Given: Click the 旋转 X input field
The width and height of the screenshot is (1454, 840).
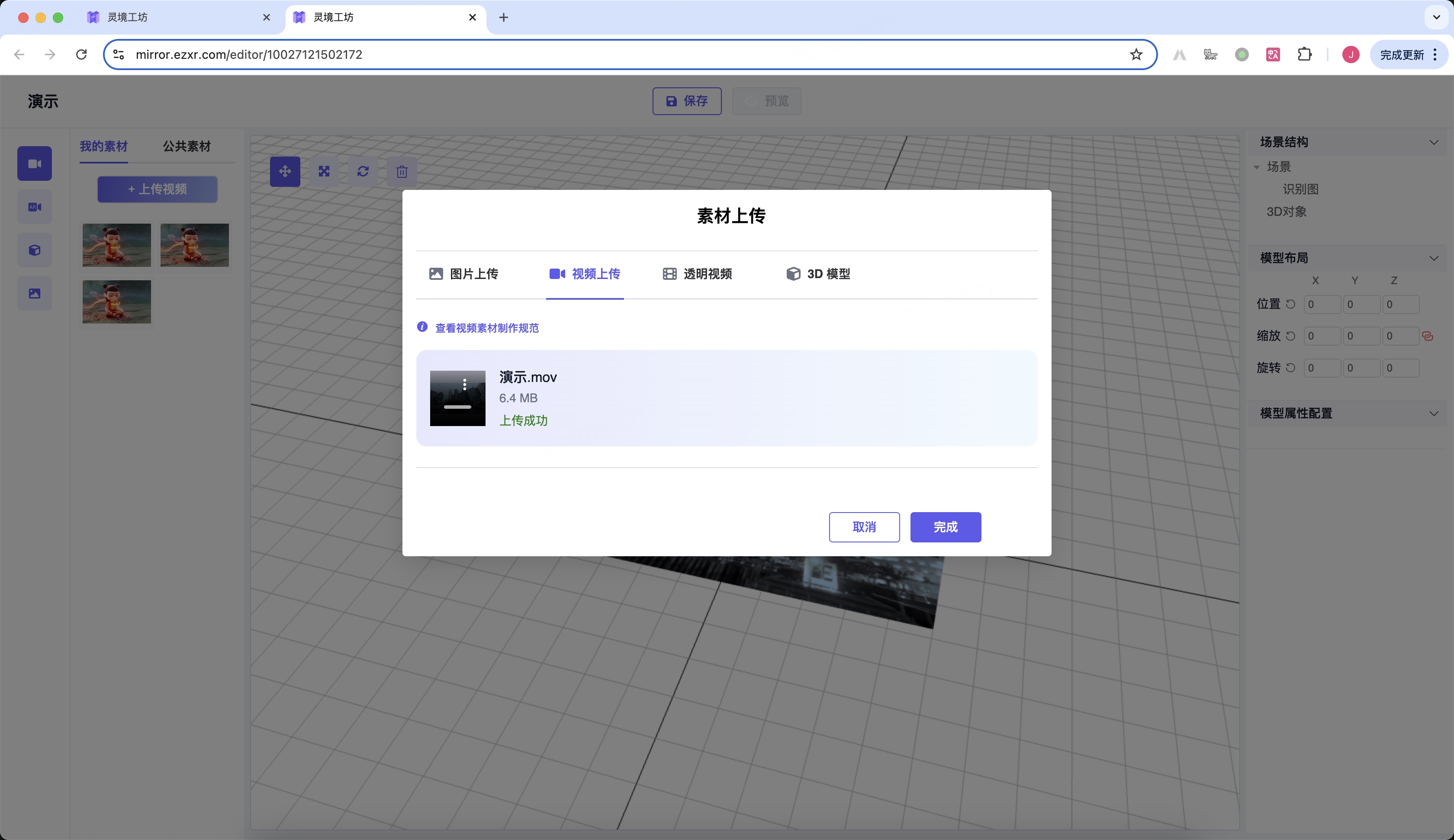Looking at the screenshot, I should pyautogui.click(x=1322, y=368).
